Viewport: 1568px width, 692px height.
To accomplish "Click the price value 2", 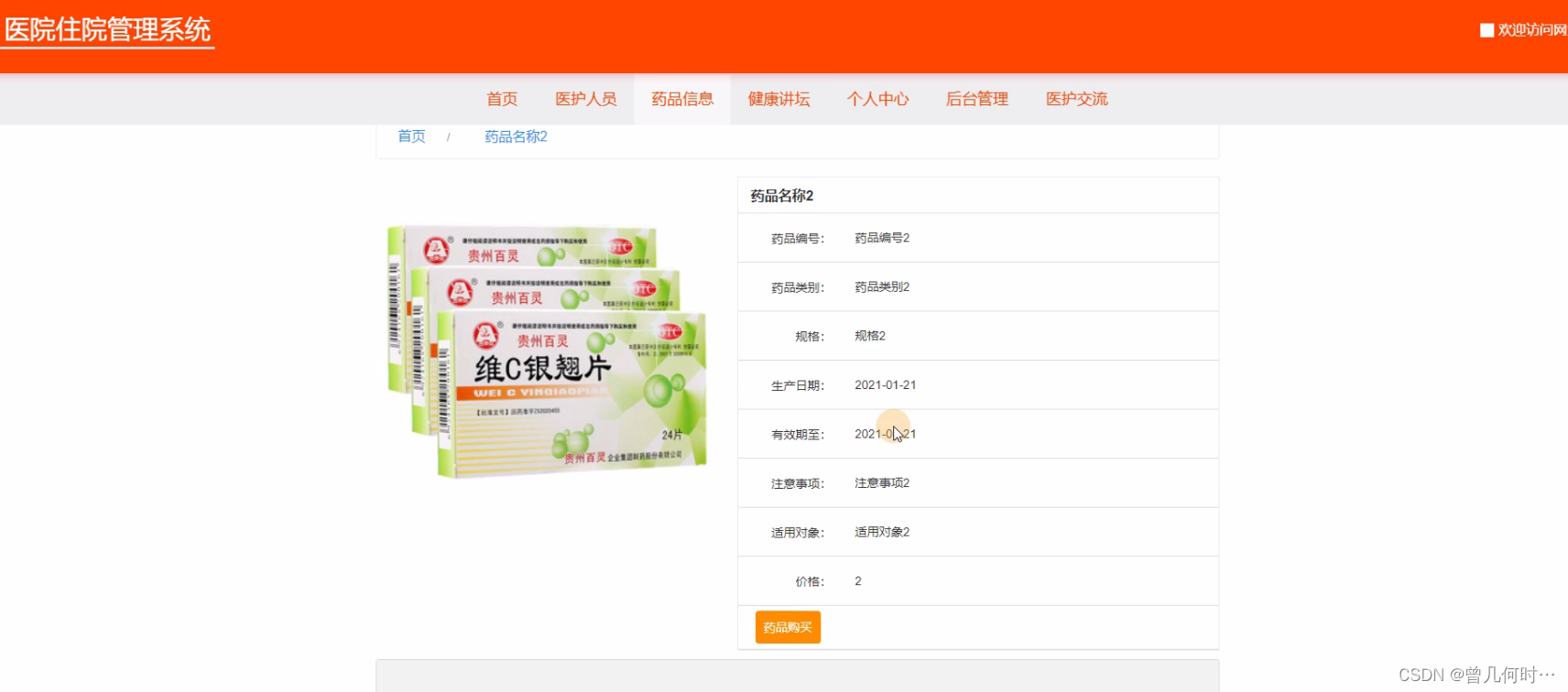I will point(858,581).
